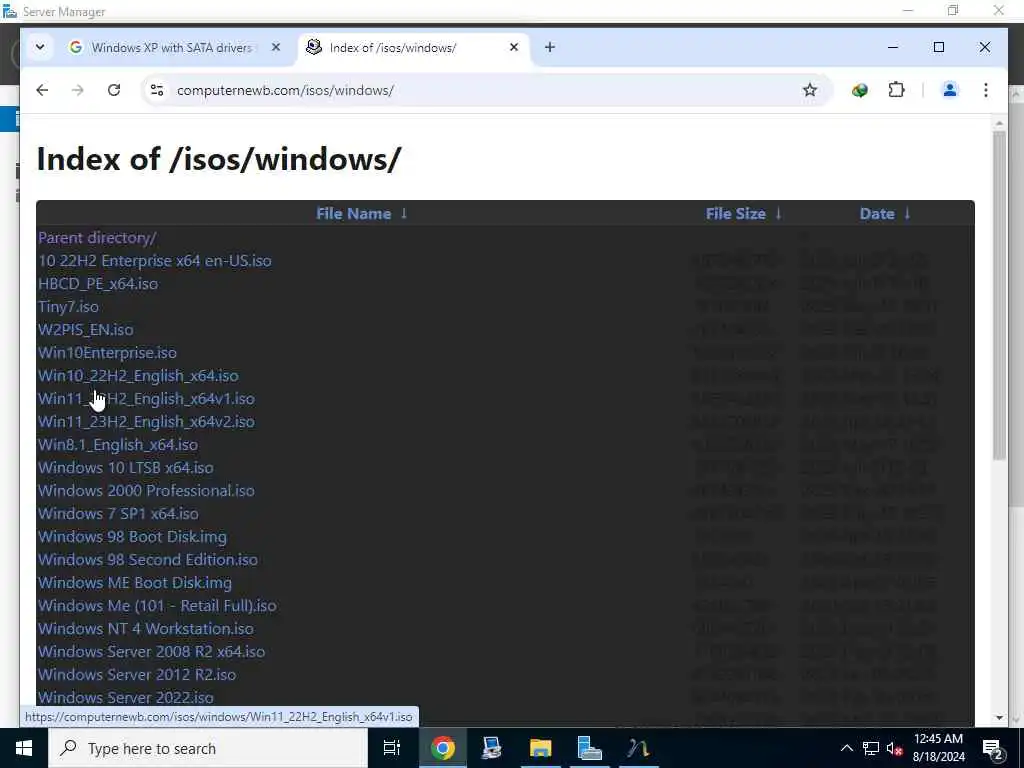The image size is (1024, 768).
Task: Show hidden system tray icons
Action: [x=846, y=748]
